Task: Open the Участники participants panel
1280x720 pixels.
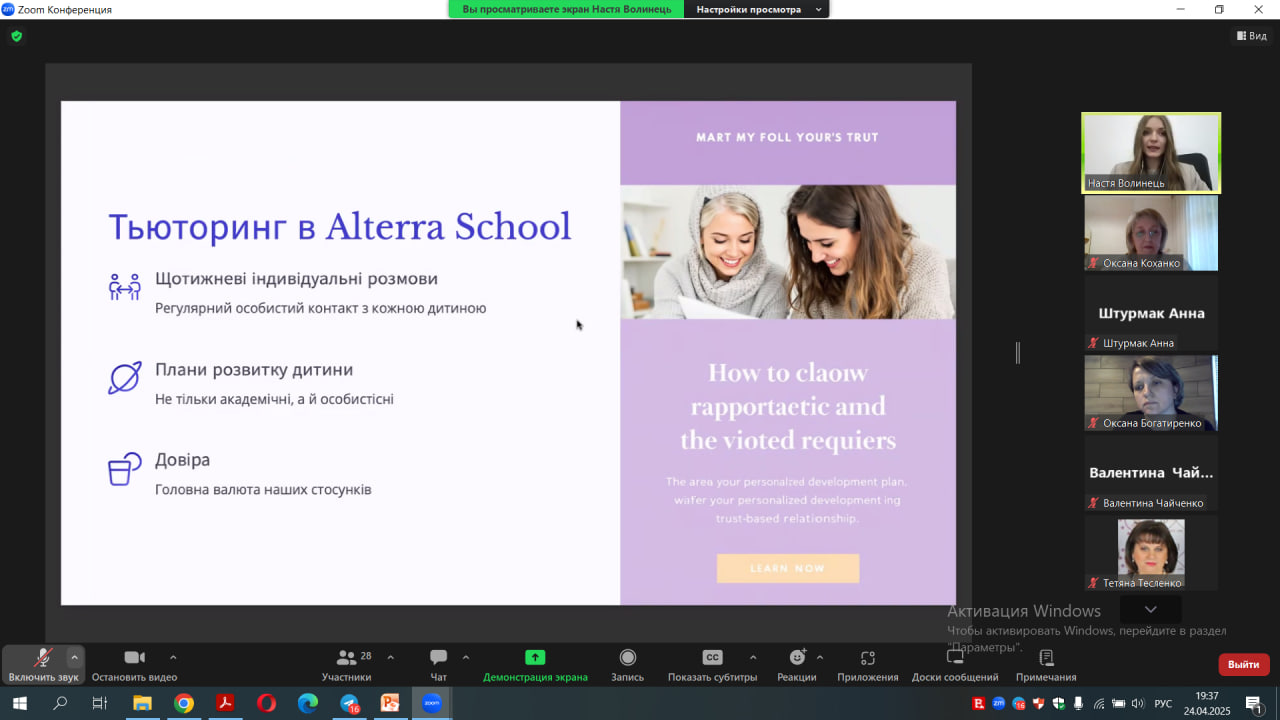Action: click(347, 666)
